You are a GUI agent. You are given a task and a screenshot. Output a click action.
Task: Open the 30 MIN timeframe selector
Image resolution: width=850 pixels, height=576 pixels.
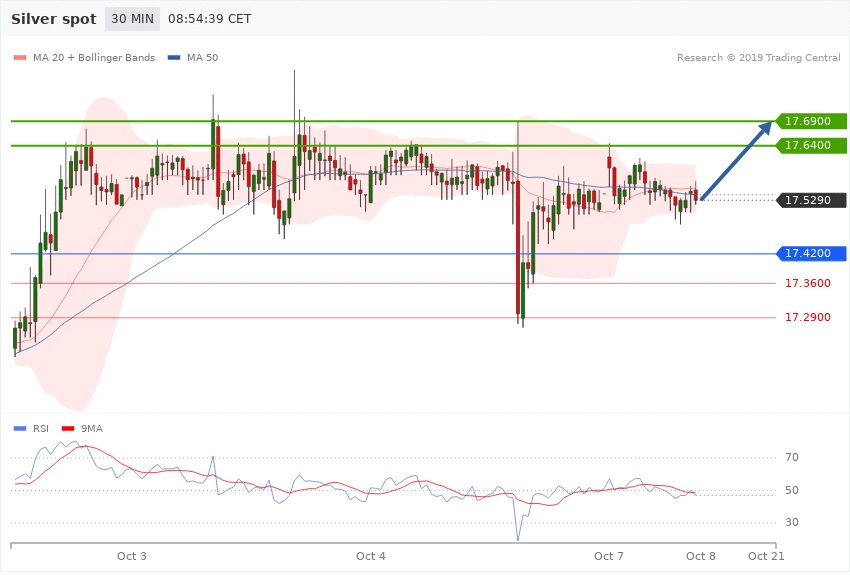pos(132,19)
